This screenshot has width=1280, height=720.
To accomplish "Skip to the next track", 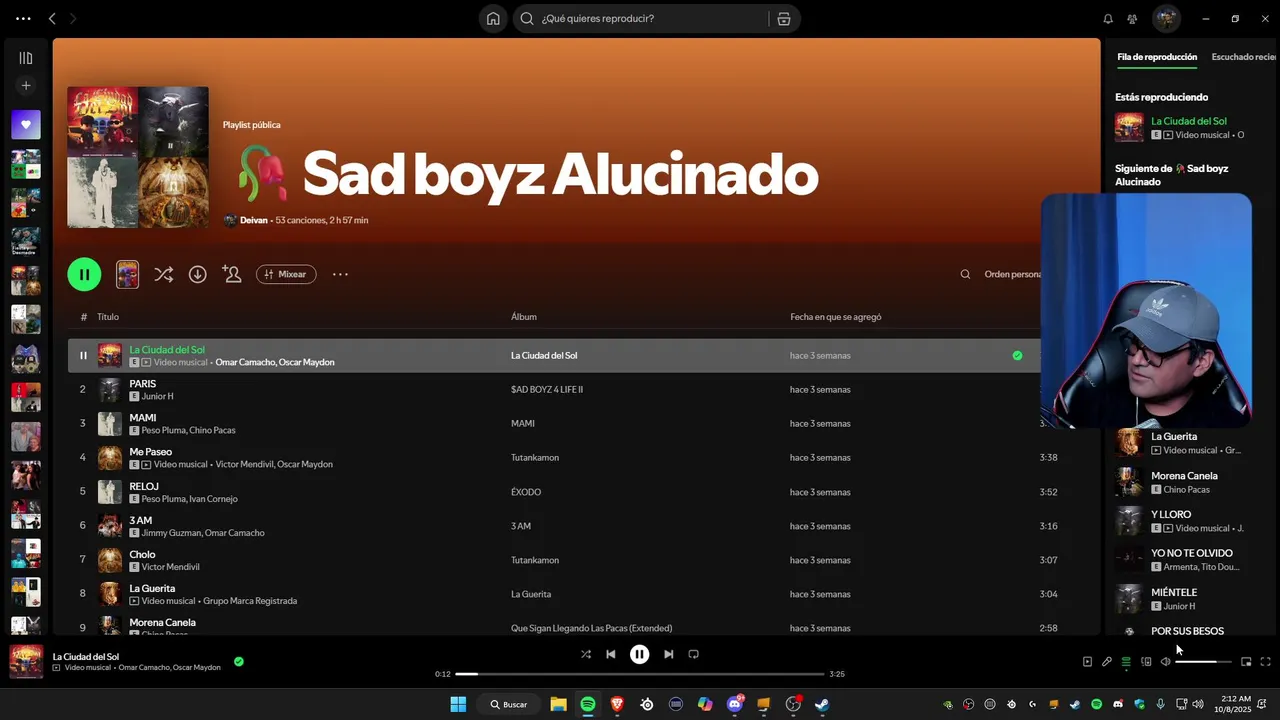I will tap(668, 654).
